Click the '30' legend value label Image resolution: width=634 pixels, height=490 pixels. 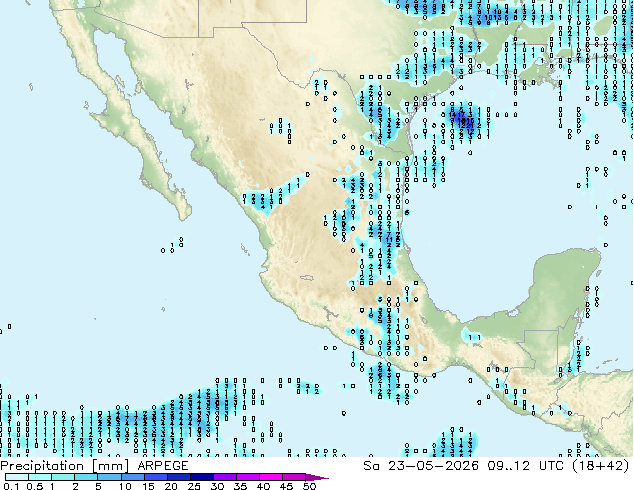(217, 486)
